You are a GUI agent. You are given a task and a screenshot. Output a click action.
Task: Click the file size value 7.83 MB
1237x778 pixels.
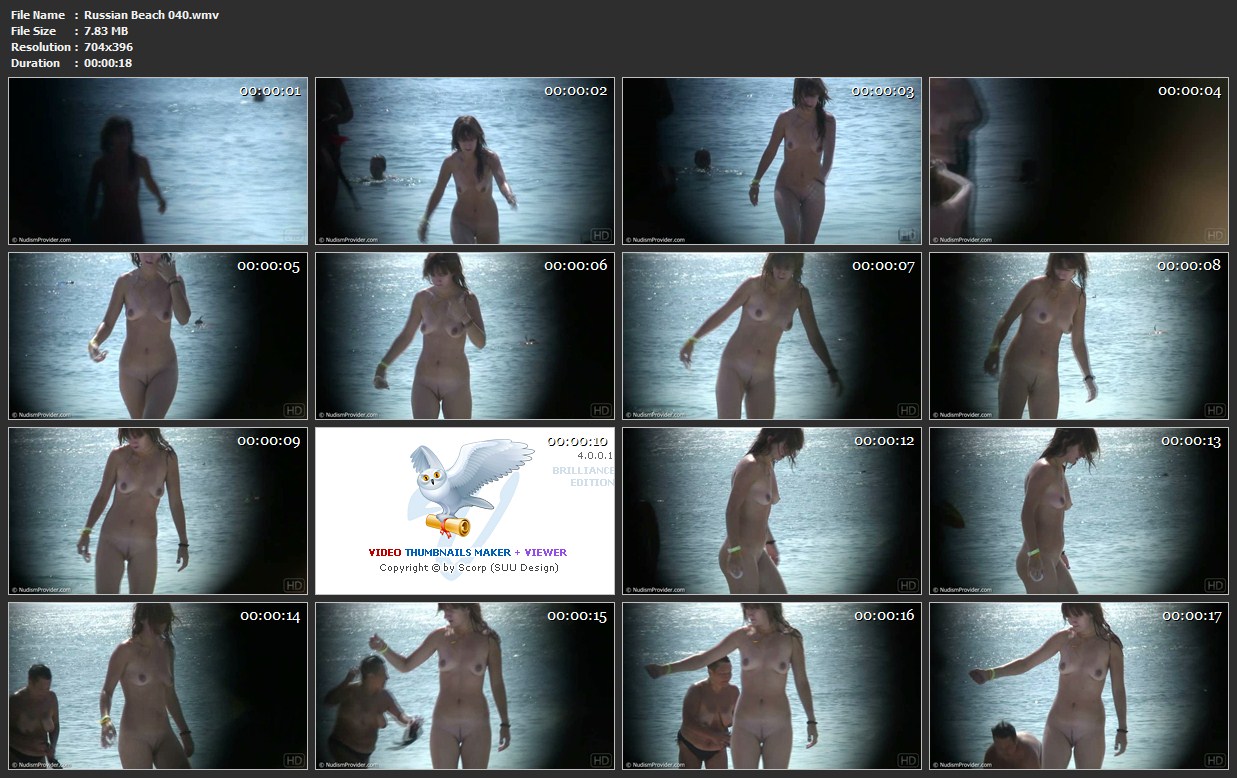106,31
